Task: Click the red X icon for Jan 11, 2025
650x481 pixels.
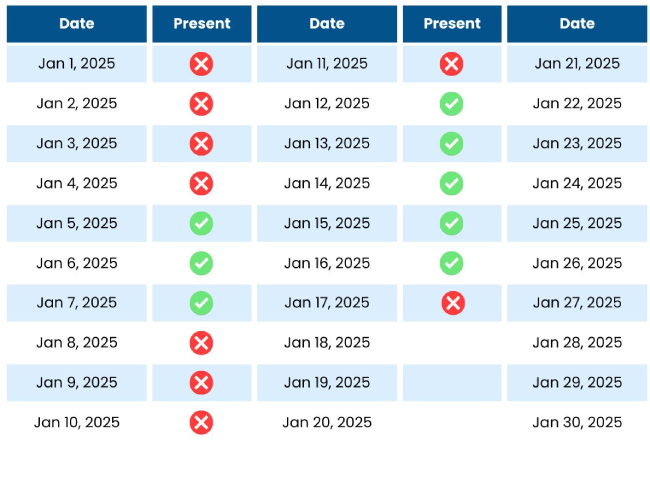Action: [451, 64]
